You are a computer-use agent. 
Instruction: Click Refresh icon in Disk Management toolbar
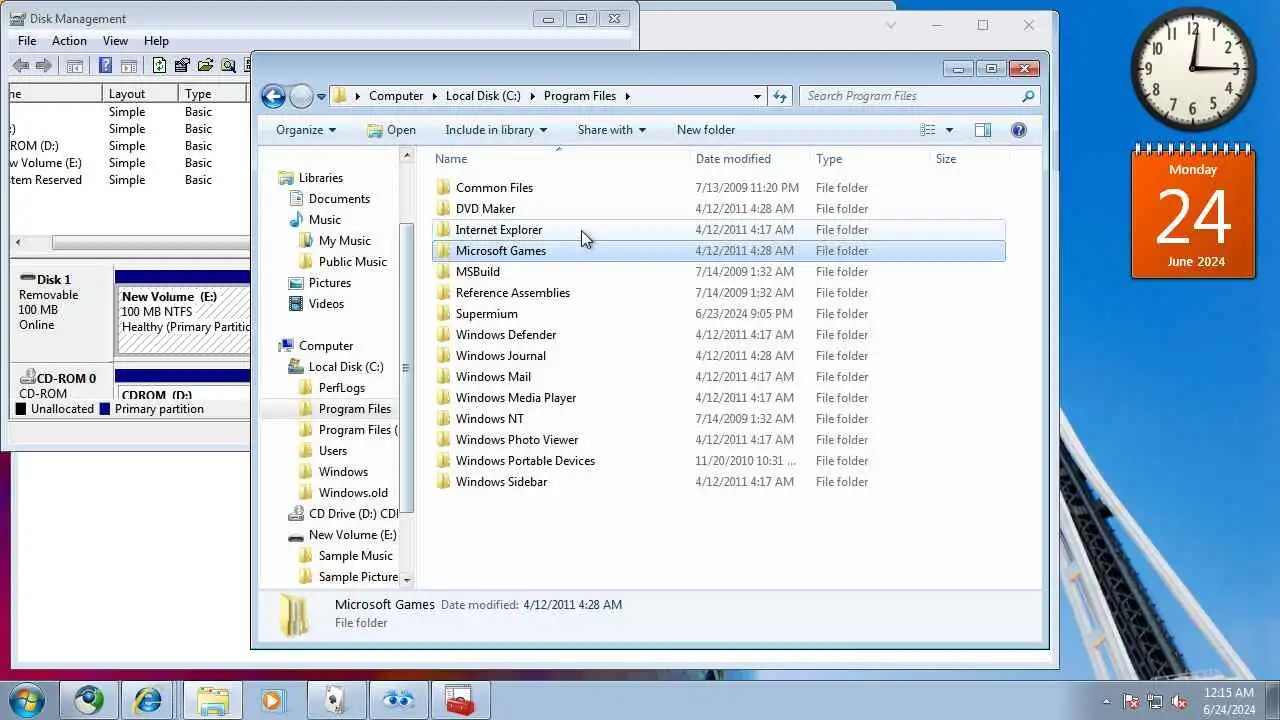click(159, 66)
